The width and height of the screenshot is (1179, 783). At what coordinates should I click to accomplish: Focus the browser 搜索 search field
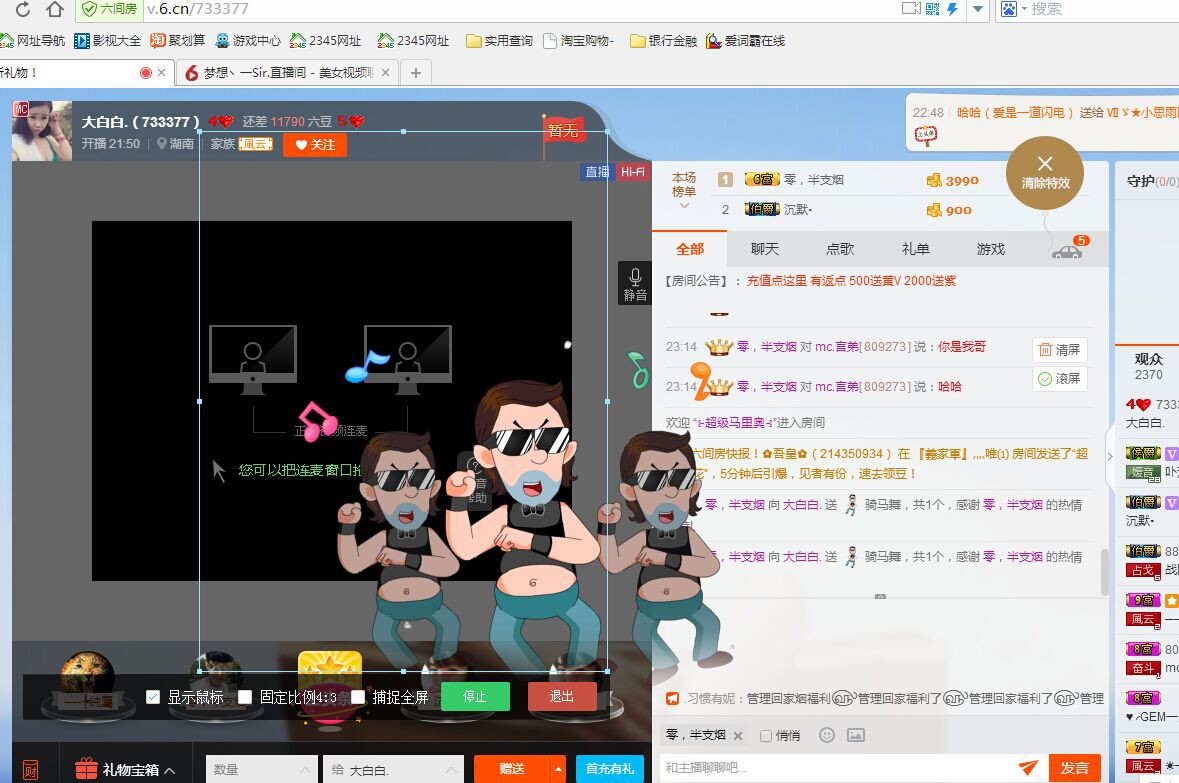click(1102, 9)
